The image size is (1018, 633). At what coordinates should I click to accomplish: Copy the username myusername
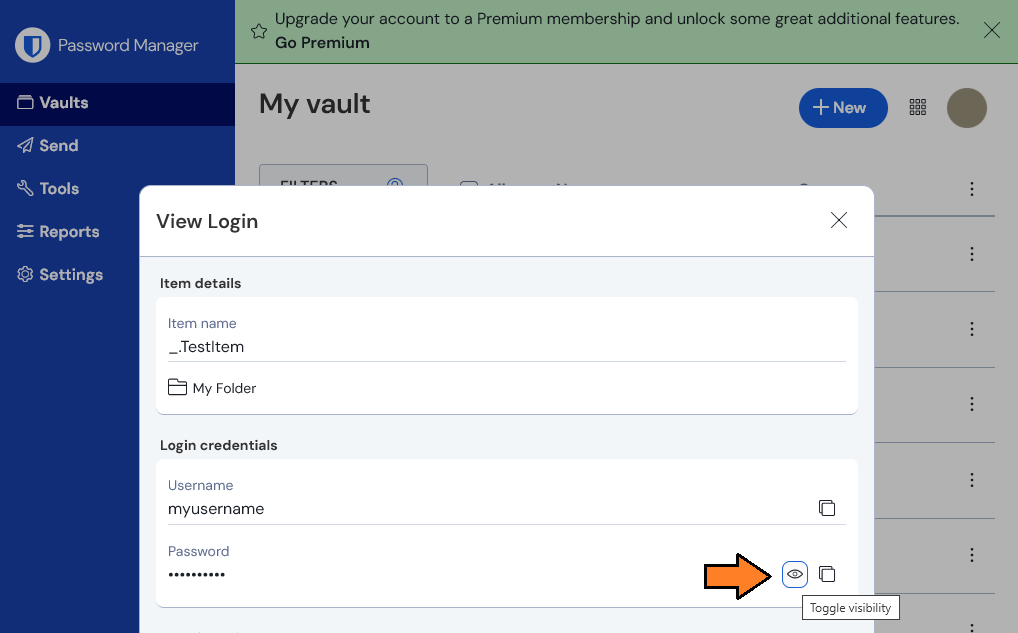pos(826,508)
